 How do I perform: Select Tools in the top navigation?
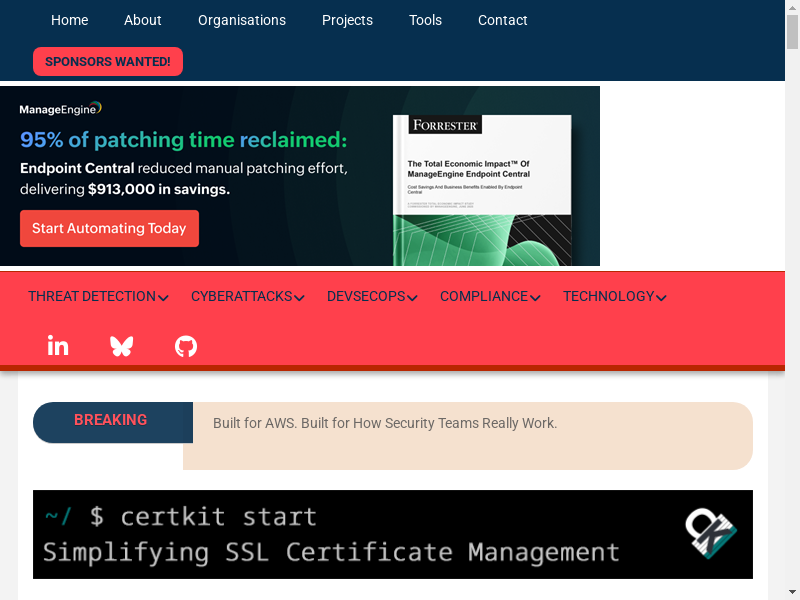(x=425, y=20)
